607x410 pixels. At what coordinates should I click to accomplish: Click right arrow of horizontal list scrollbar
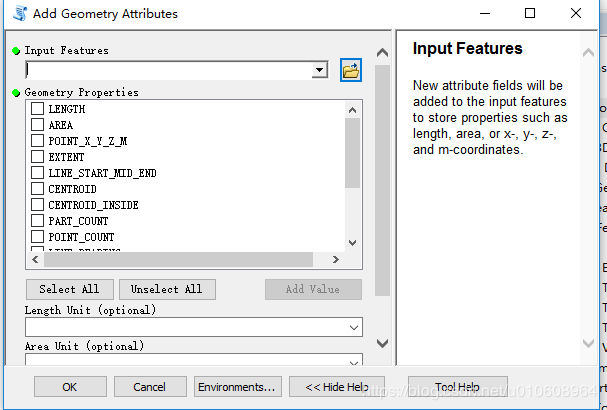point(336,259)
